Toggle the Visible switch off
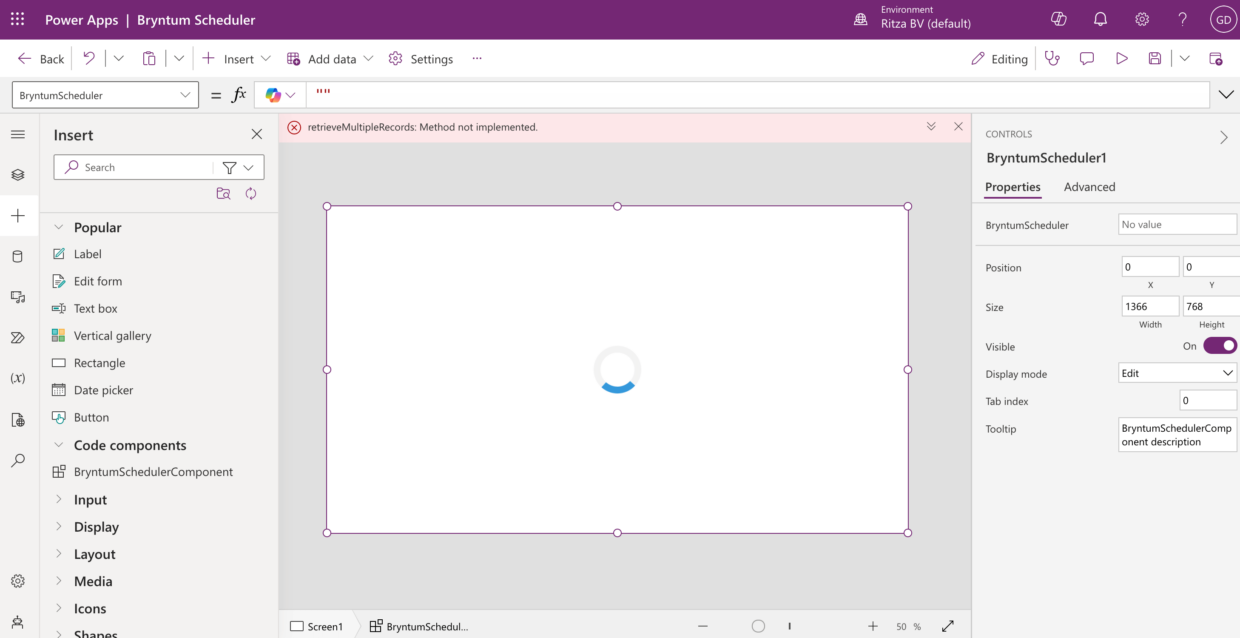Image resolution: width=1240 pixels, height=638 pixels. tap(1220, 346)
